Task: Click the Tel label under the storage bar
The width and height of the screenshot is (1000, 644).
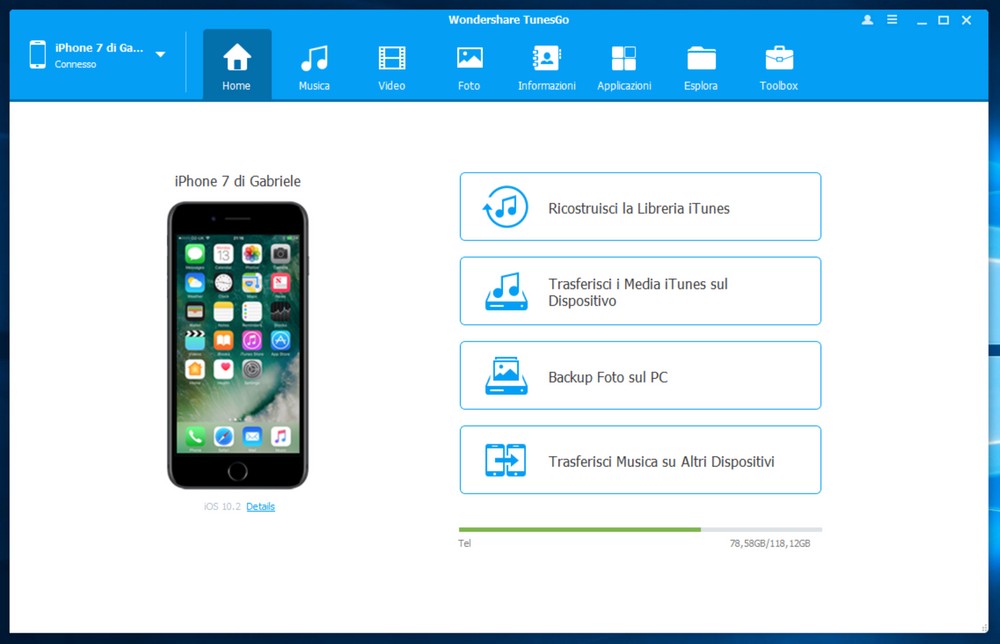Action: coord(464,543)
